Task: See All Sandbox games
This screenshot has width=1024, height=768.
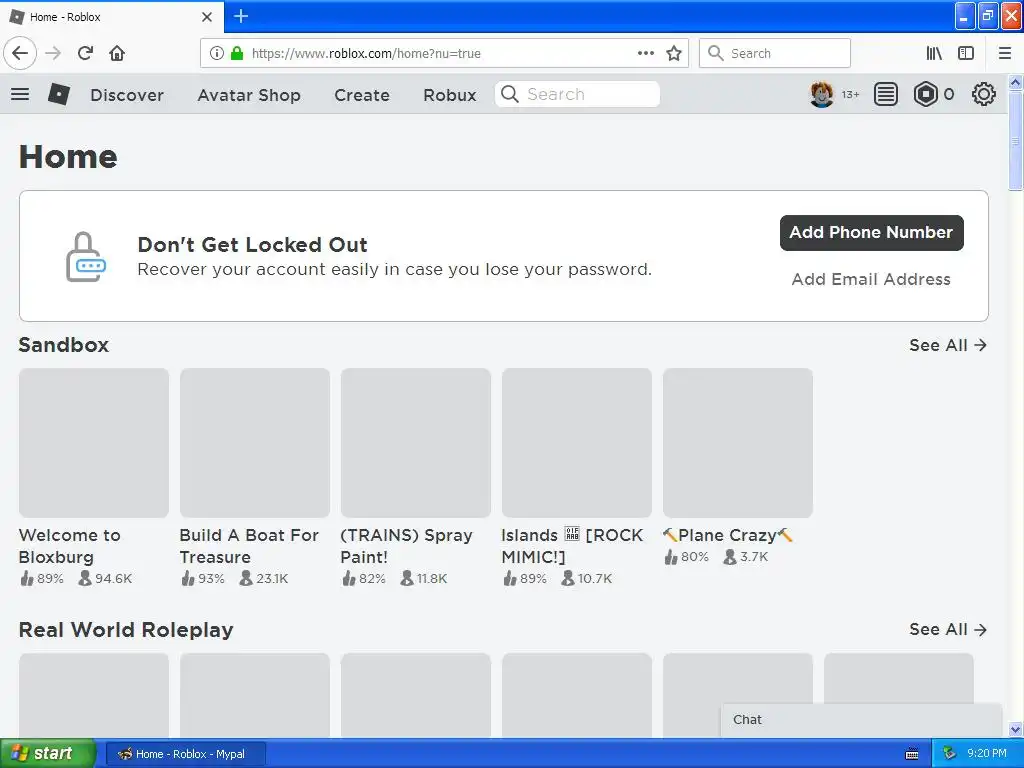Action: [x=948, y=345]
